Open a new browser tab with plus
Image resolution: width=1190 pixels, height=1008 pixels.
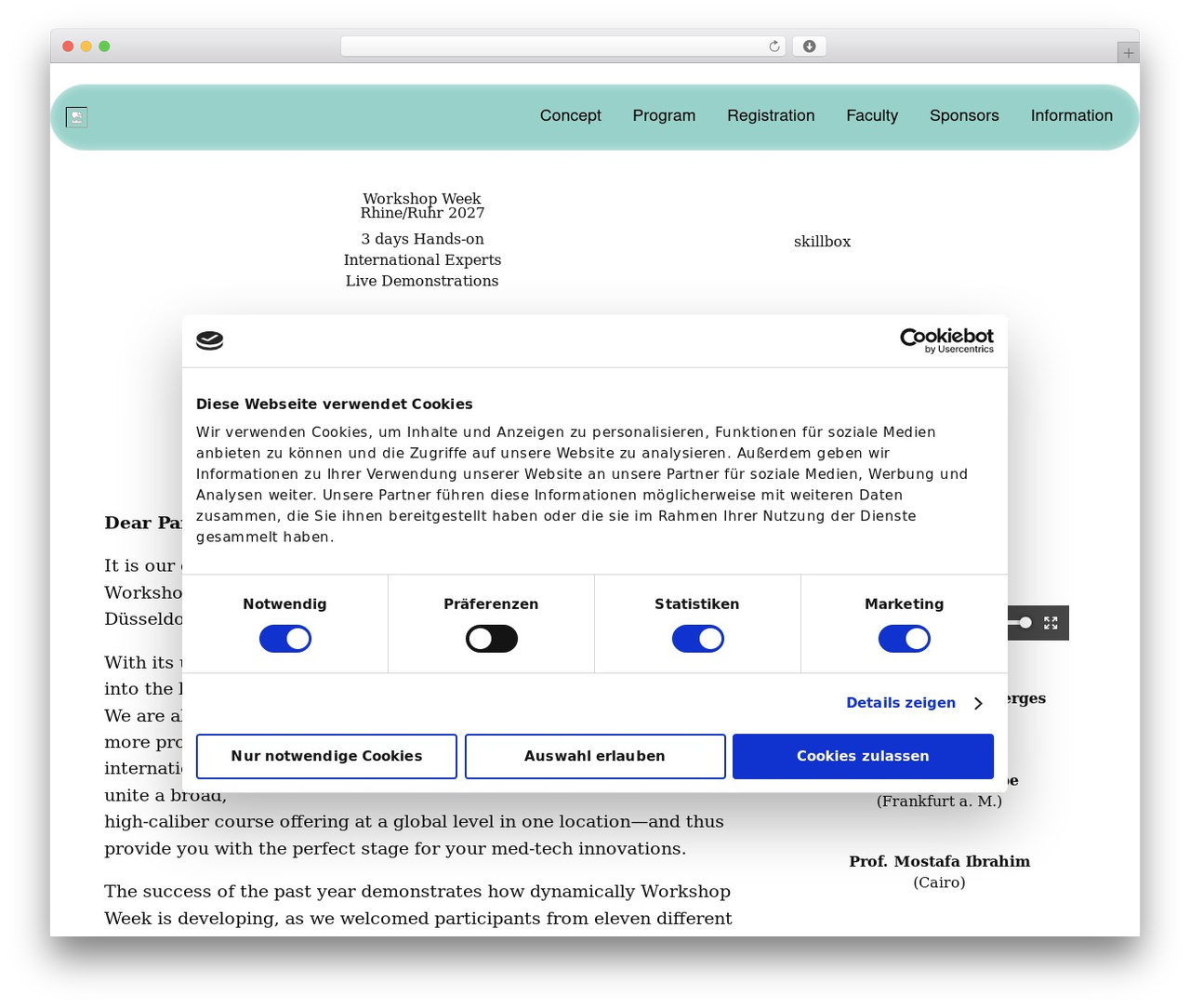1128,53
